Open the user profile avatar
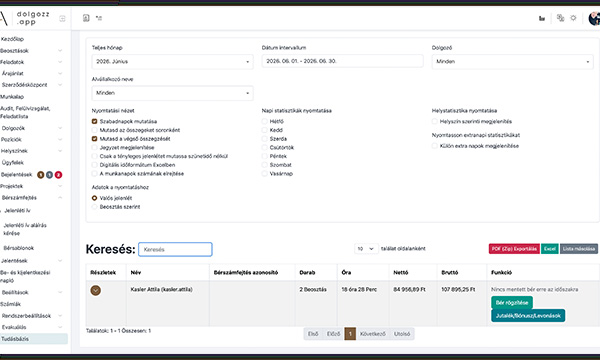The image size is (600, 360). [x=594, y=18]
